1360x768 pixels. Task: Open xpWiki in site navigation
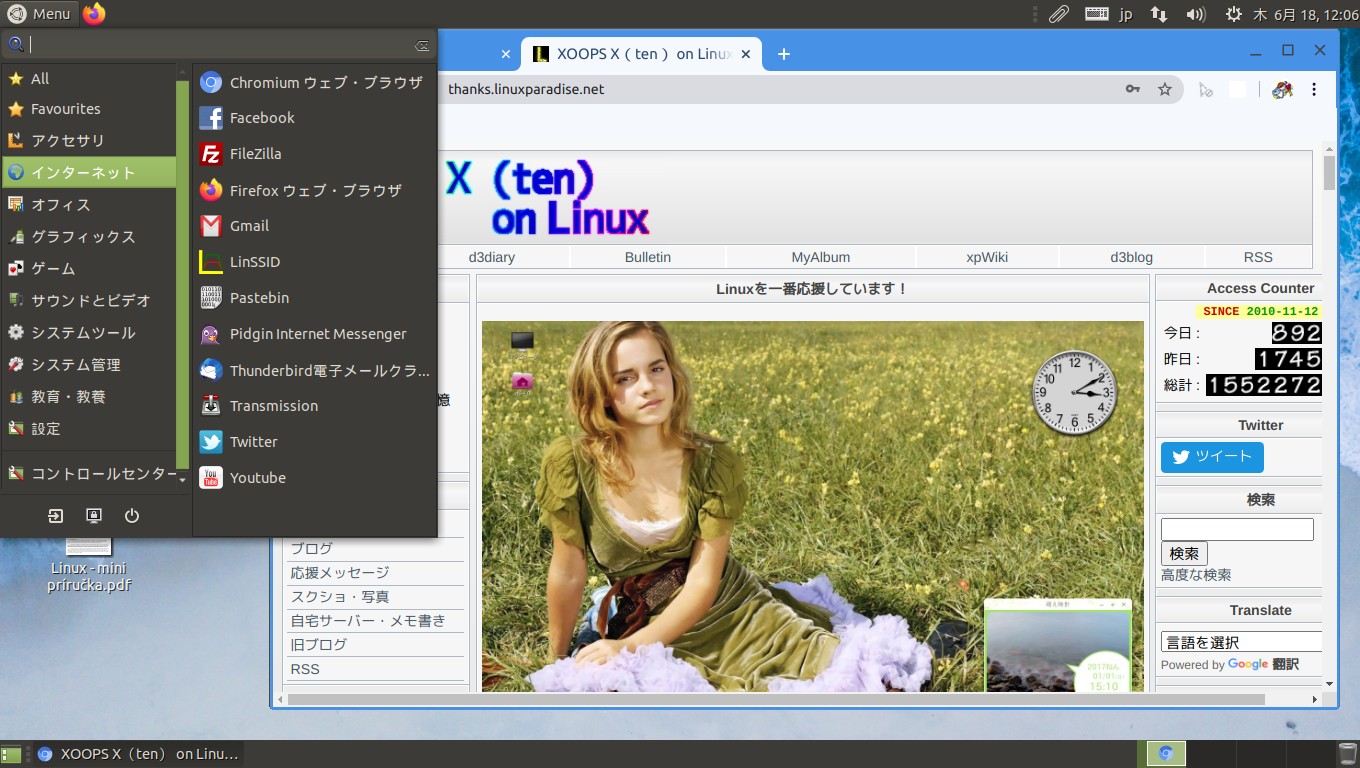(x=987, y=257)
